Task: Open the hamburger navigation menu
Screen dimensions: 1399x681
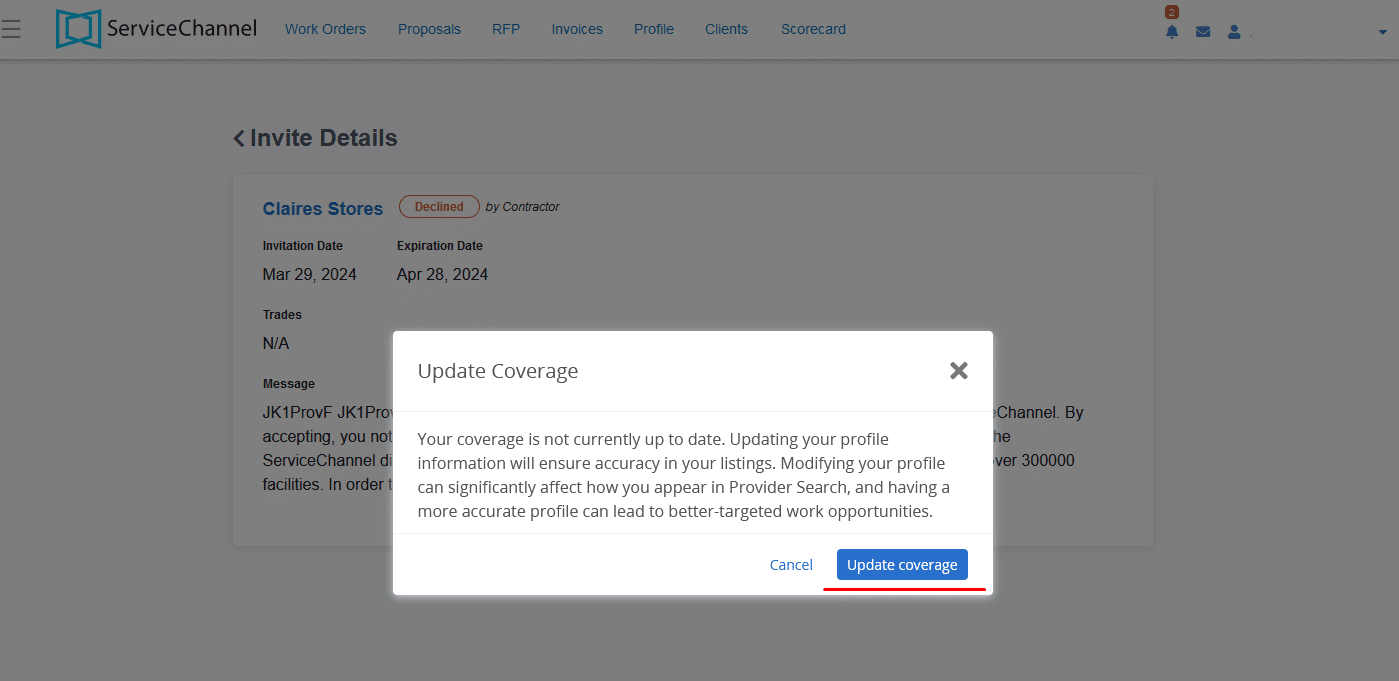Action: tap(12, 28)
